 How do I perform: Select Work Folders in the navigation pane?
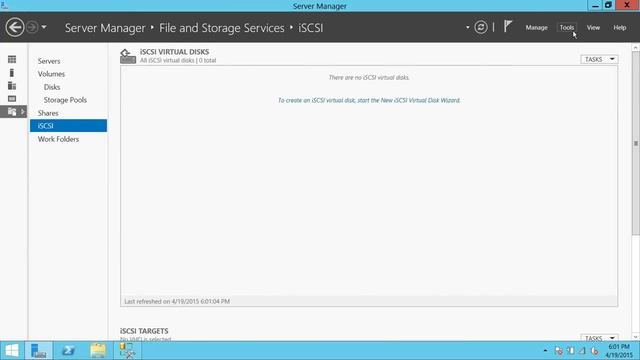pos(58,139)
